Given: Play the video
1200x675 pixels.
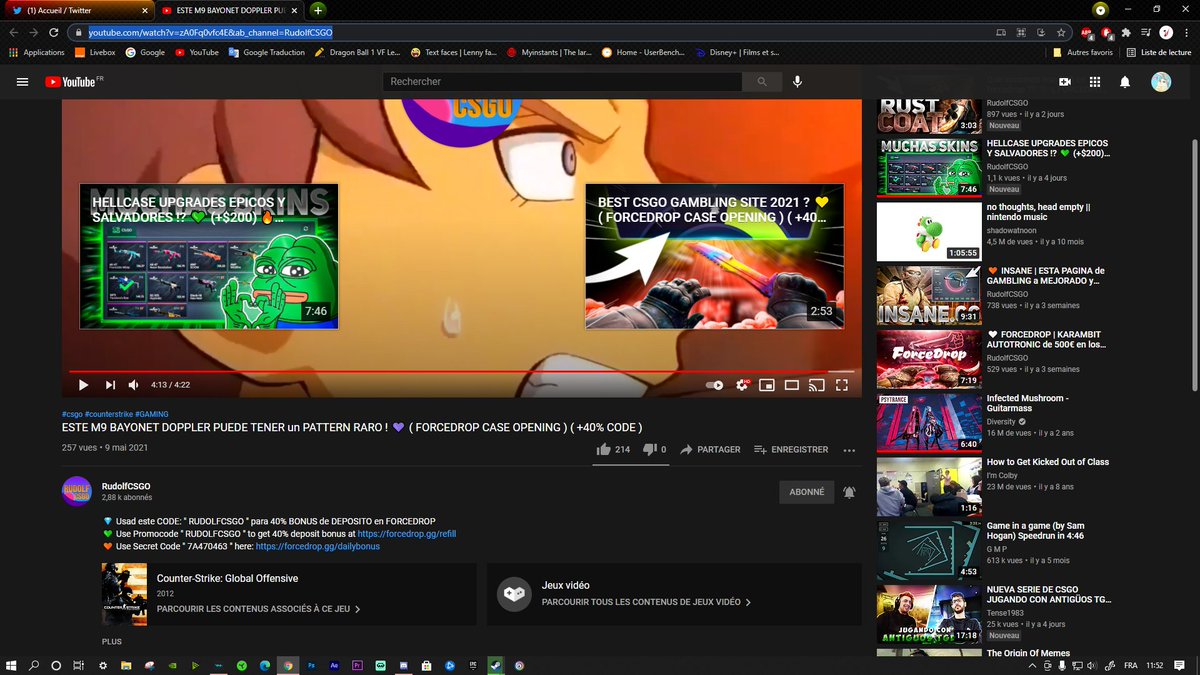Looking at the screenshot, I should 83,385.
